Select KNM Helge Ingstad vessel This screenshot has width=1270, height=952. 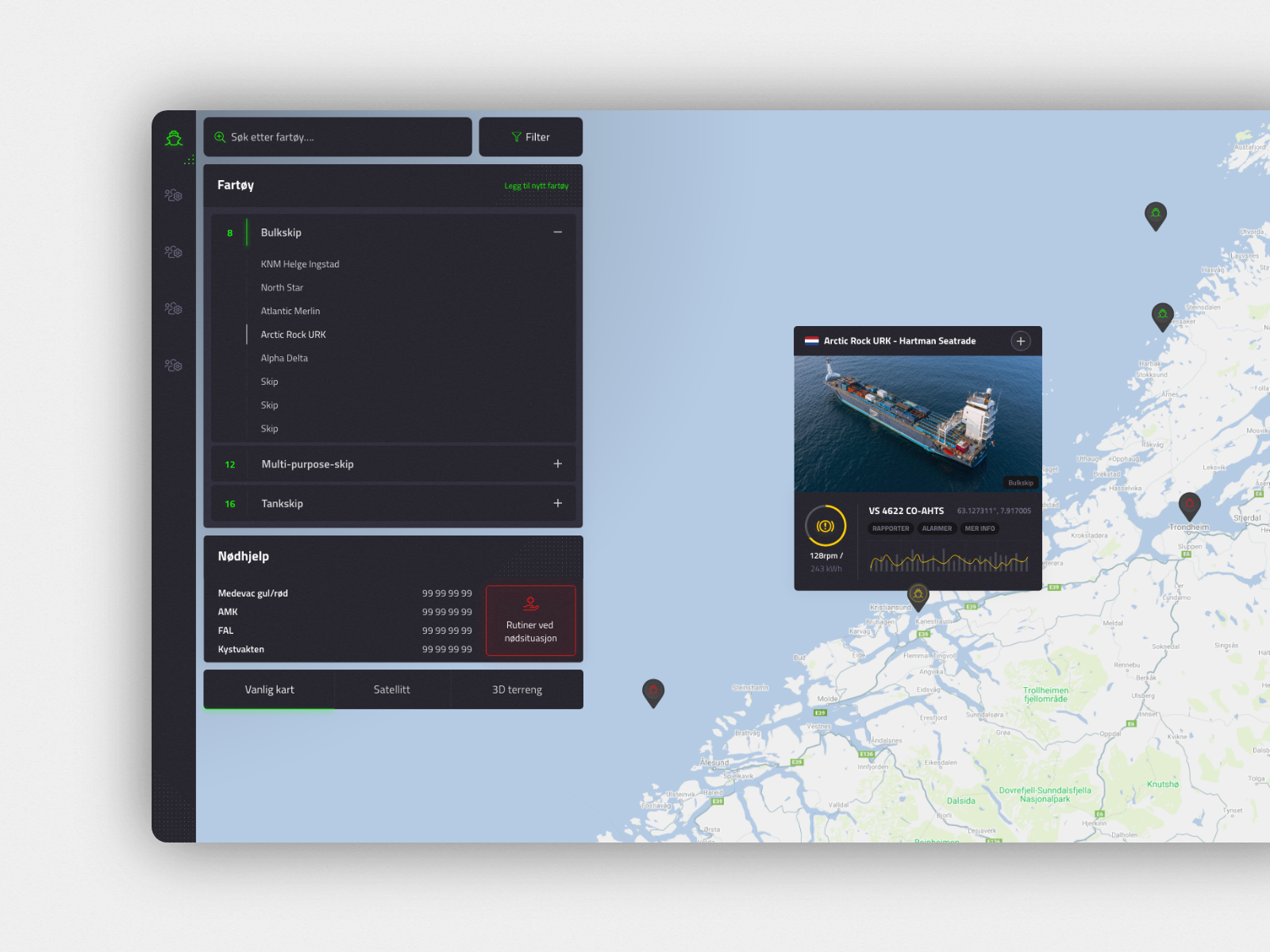(x=300, y=264)
